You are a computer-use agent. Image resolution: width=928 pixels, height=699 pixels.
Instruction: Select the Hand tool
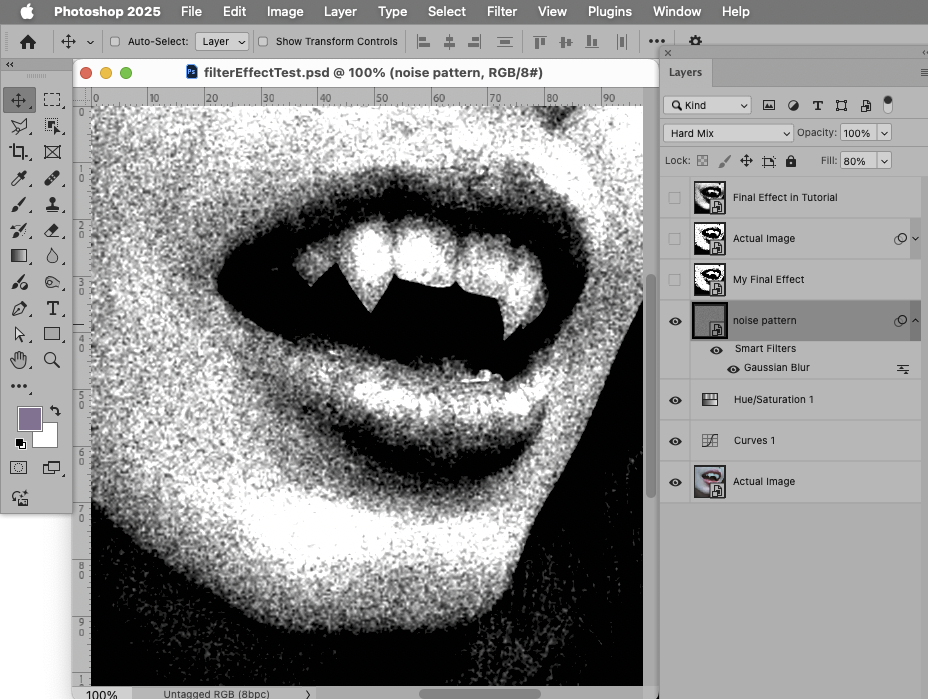[20, 360]
